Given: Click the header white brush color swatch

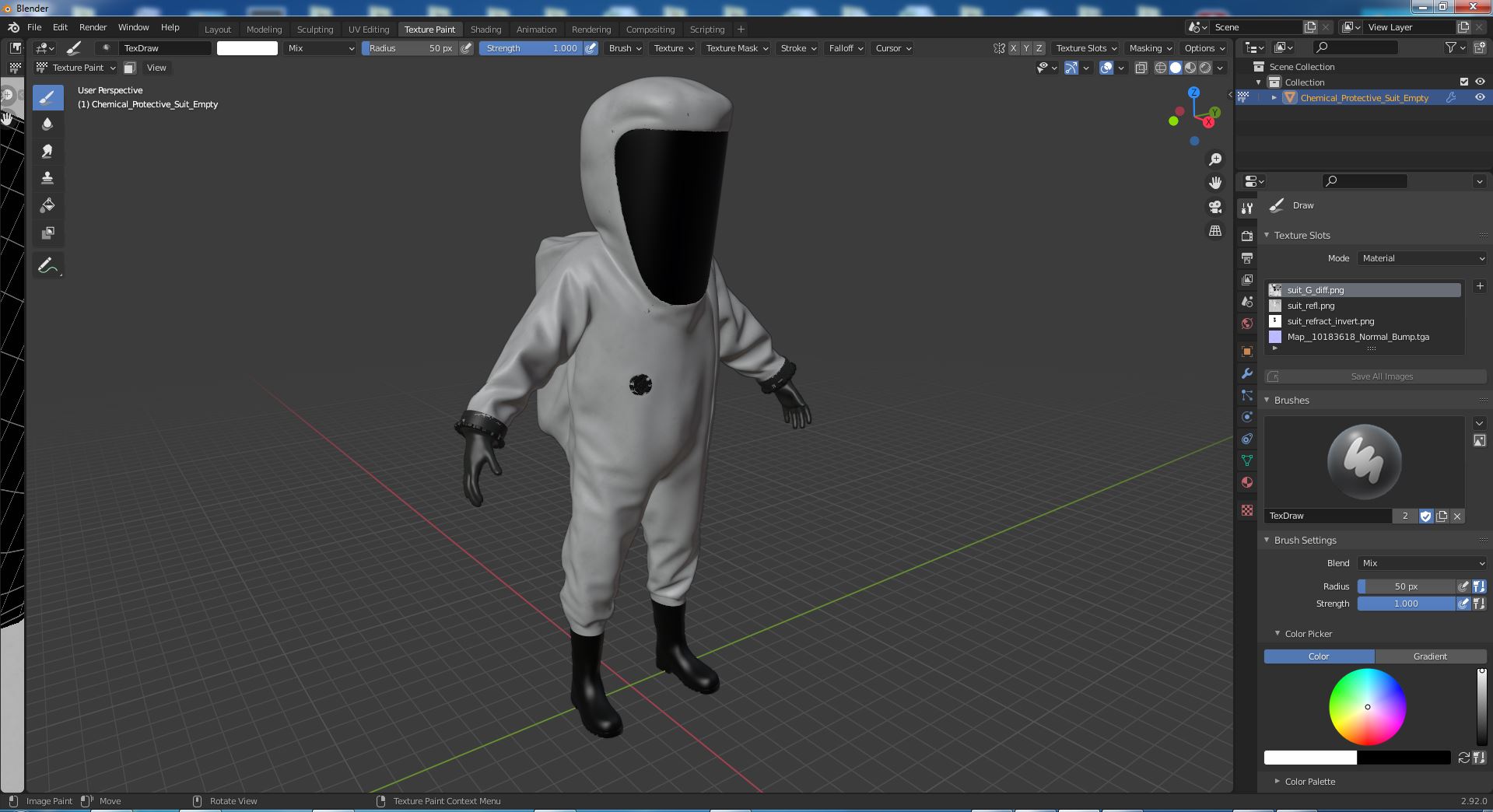Looking at the screenshot, I should click(x=247, y=48).
